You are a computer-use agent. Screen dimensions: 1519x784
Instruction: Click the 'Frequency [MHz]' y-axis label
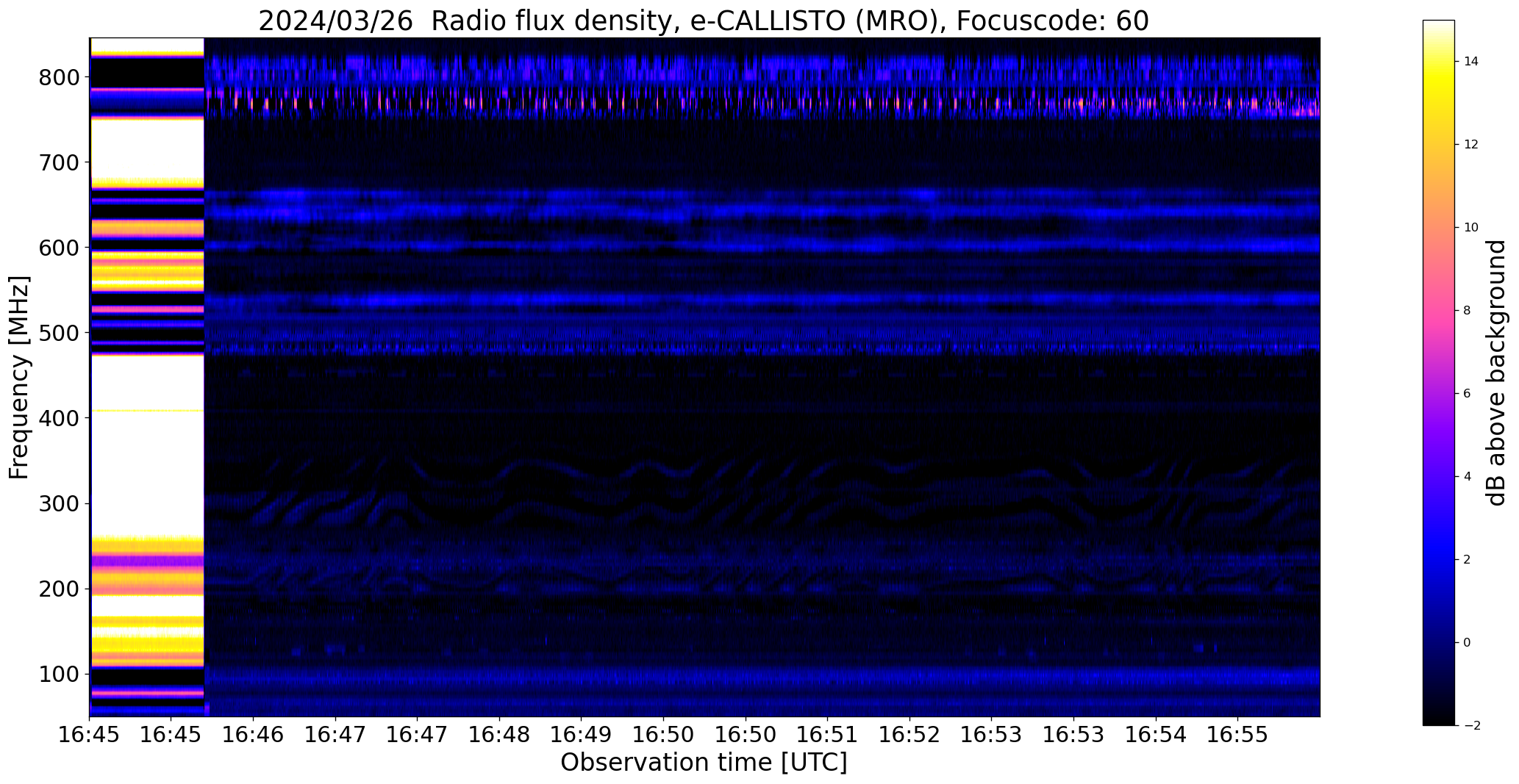(19, 377)
